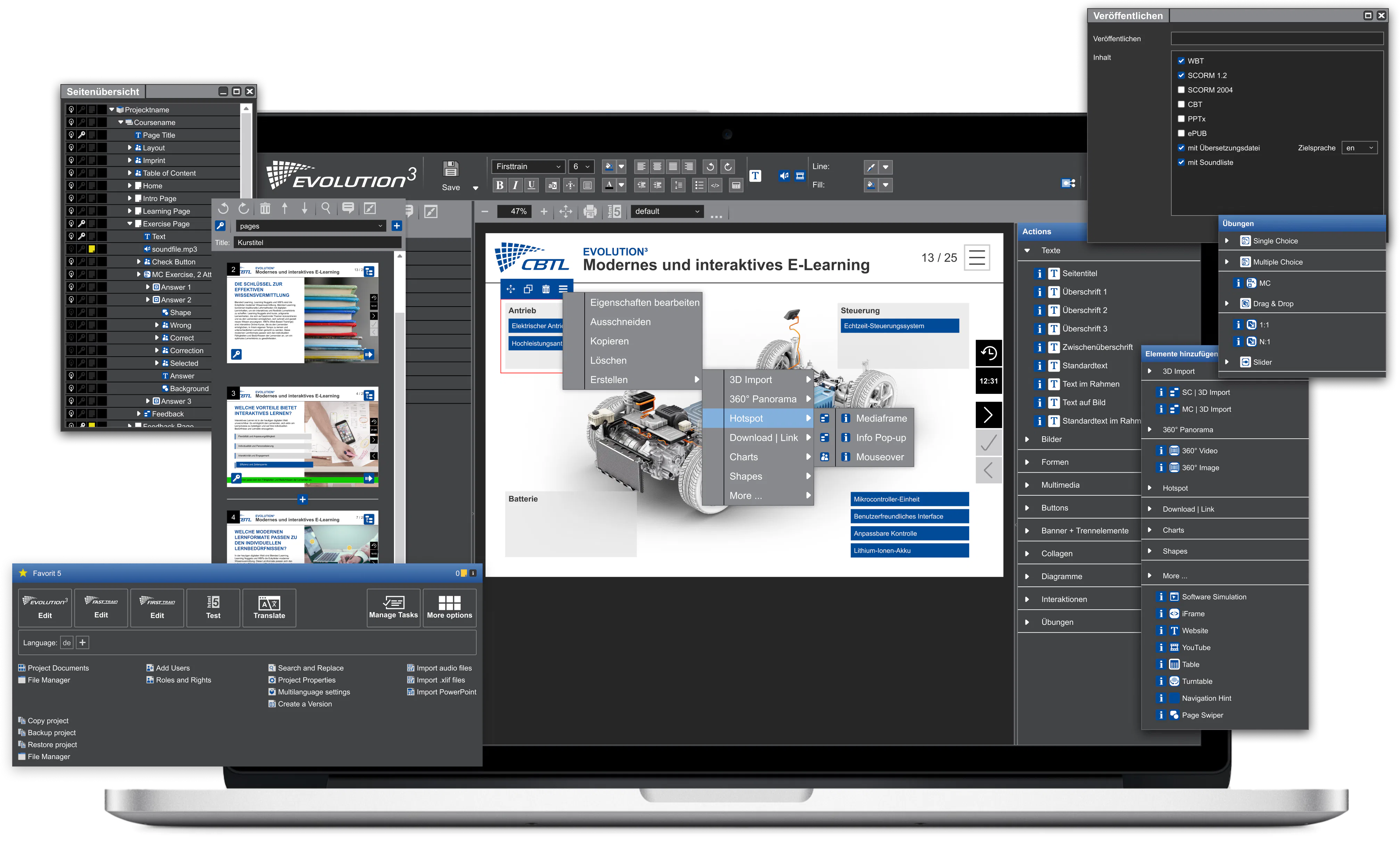Click the Veröffentlichen name input field
This screenshot has height=862, width=1400.
(x=1277, y=39)
